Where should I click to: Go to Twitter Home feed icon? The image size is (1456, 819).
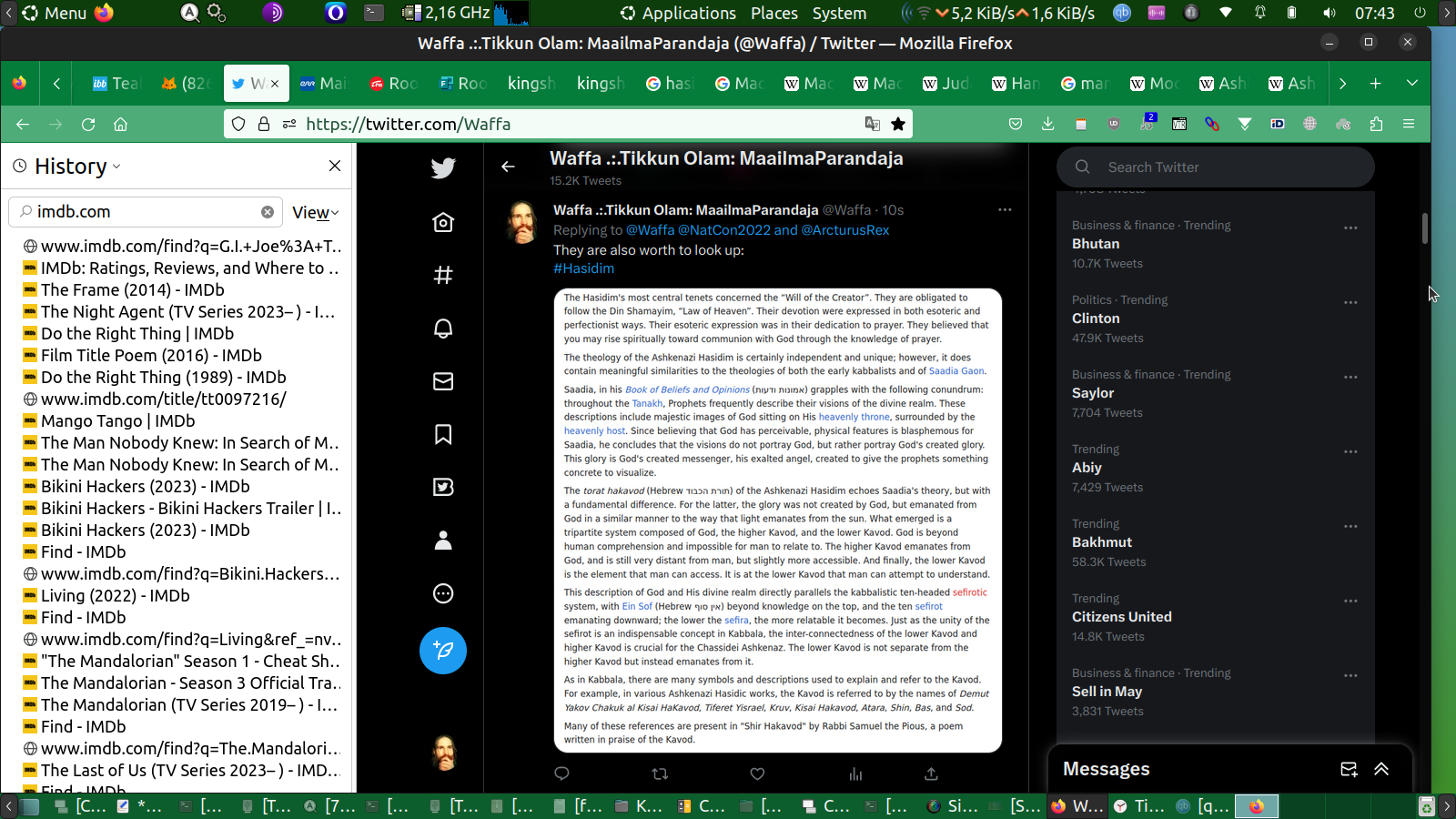pos(443,222)
